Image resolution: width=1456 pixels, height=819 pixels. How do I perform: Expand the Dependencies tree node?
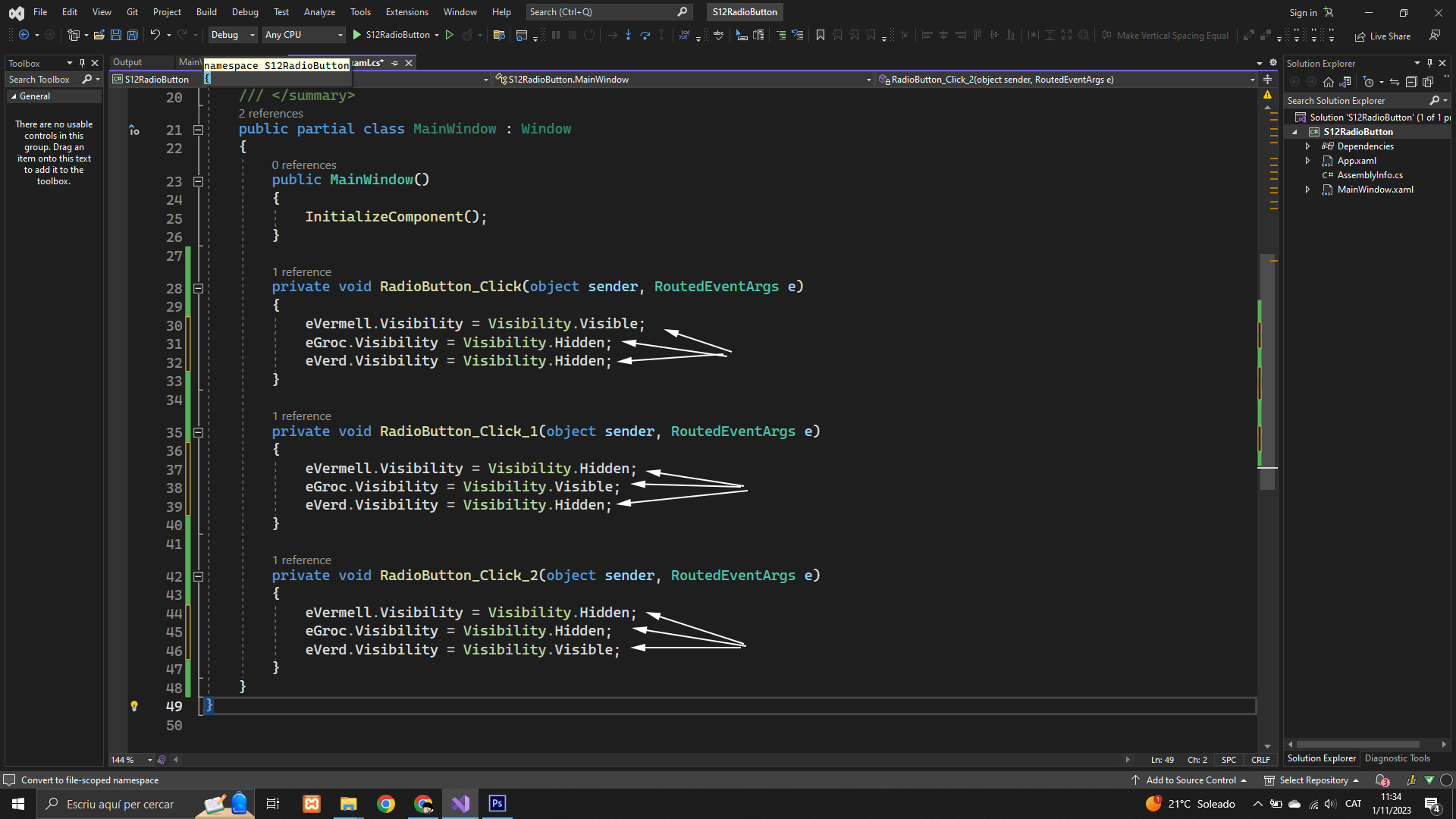tap(1307, 146)
